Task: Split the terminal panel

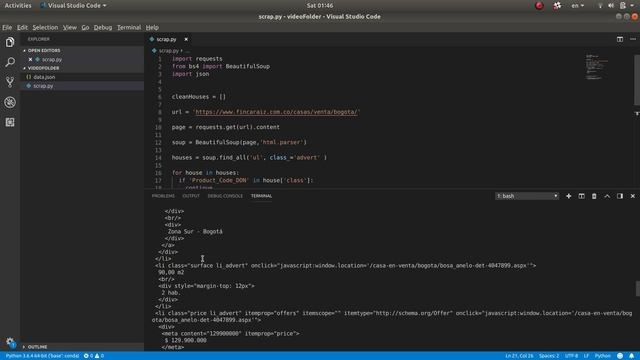Action: (581, 196)
